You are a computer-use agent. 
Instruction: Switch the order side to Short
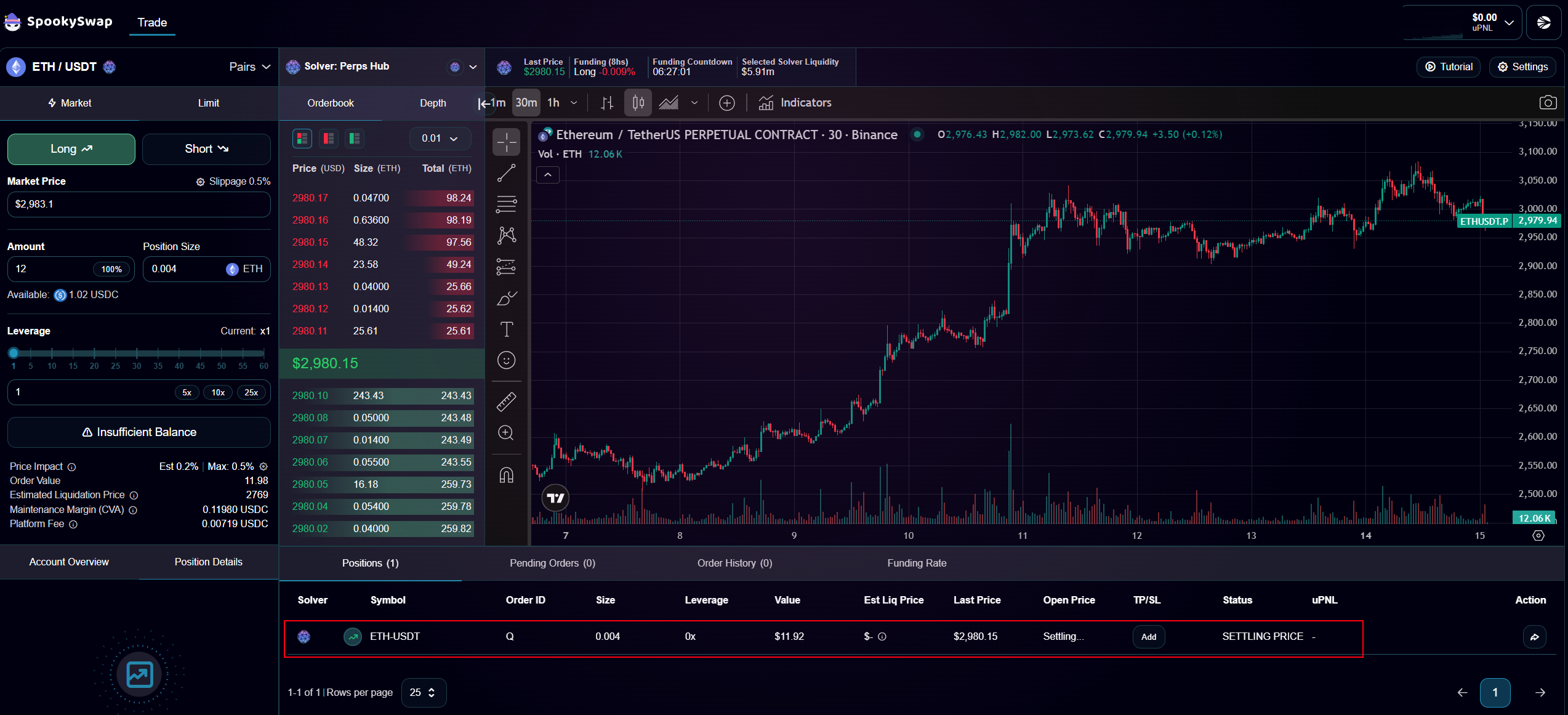206,149
